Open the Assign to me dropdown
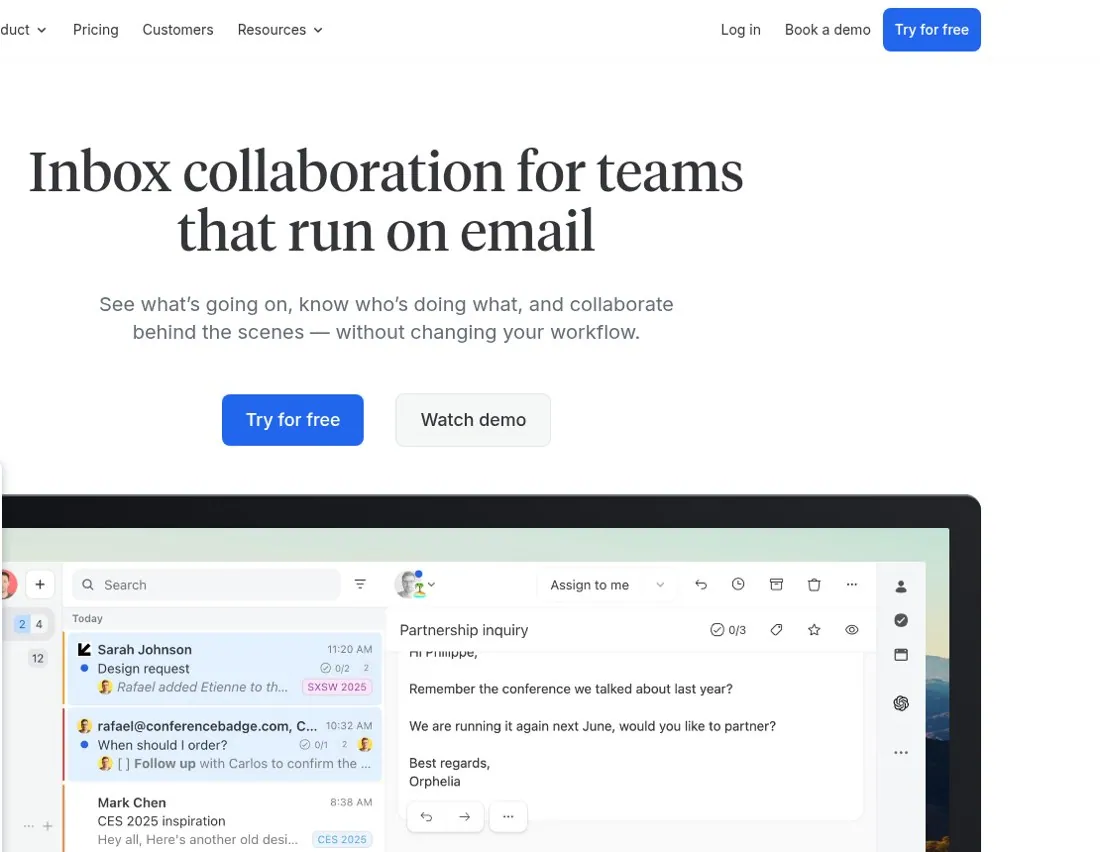This screenshot has height=852, width=1100. (606, 585)
